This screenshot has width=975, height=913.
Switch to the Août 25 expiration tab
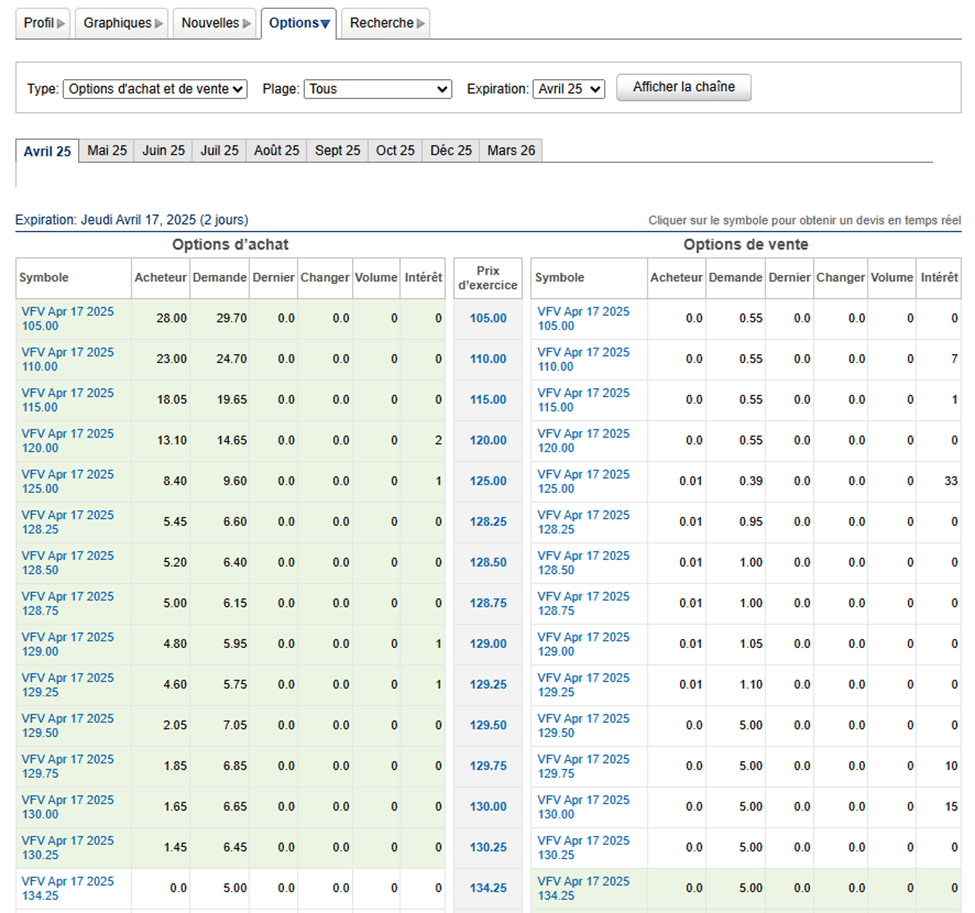pos(277,151)
